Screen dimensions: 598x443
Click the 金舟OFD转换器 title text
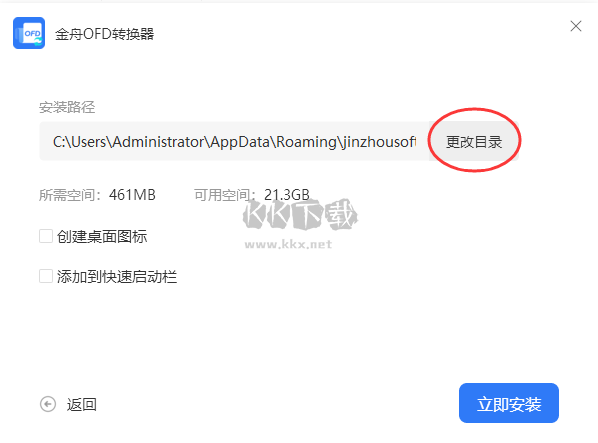(104, 34)
